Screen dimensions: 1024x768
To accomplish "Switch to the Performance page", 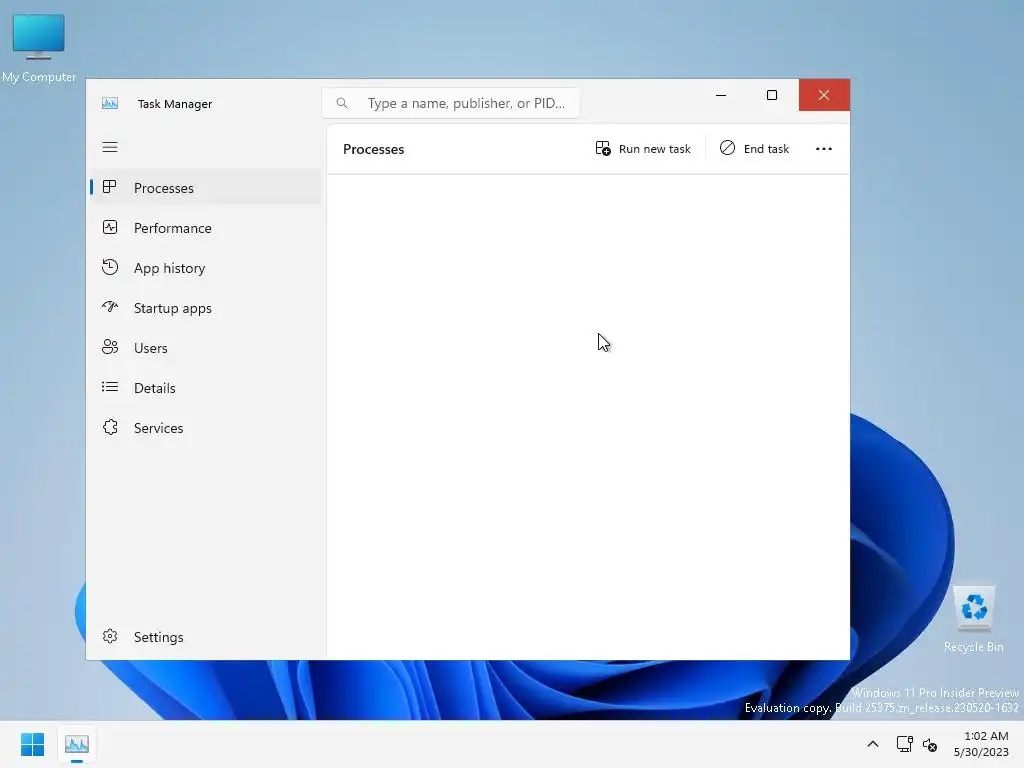I will pos(206,228).
